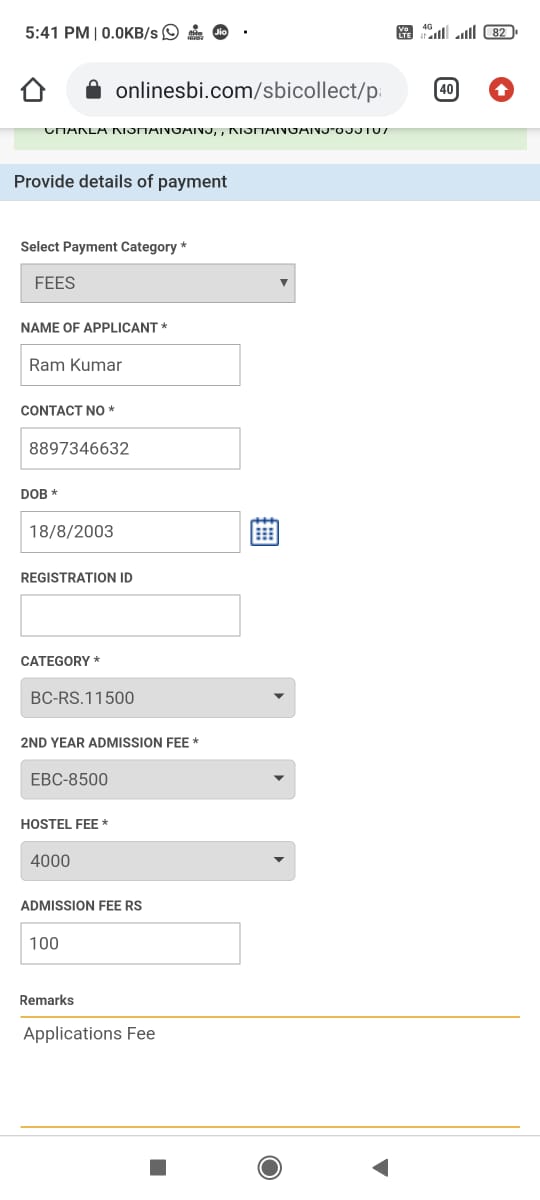Tap the WhatsApp notification icon in status bar
The height and width of the screenshot is (1200, 540).
pyautogui.click(x=170, y=32)
